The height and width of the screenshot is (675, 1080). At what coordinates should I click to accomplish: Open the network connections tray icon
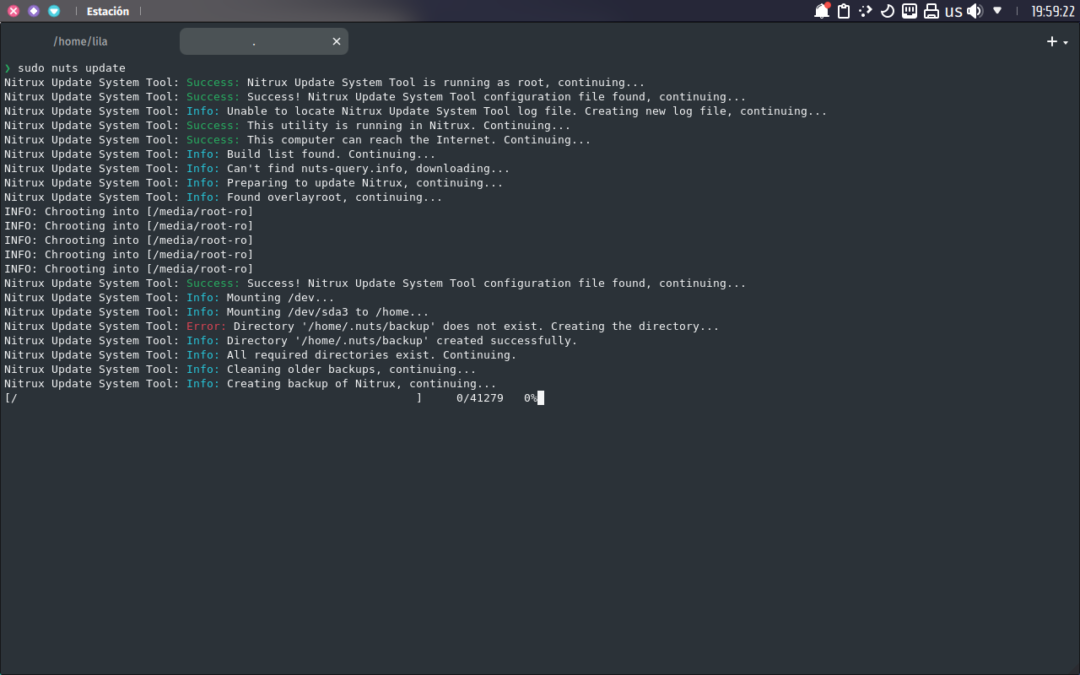[x=909, y=11]
